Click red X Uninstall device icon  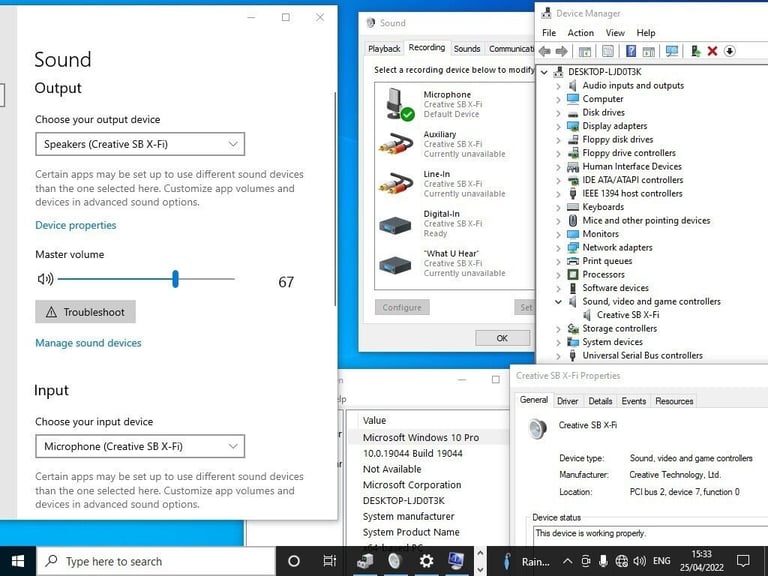(712, 51)
